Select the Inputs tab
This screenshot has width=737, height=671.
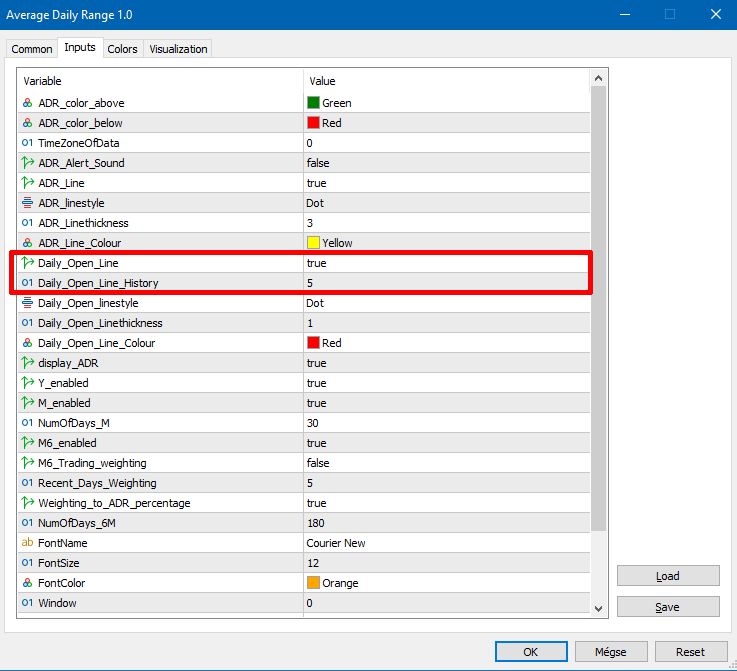pos(80,47)
